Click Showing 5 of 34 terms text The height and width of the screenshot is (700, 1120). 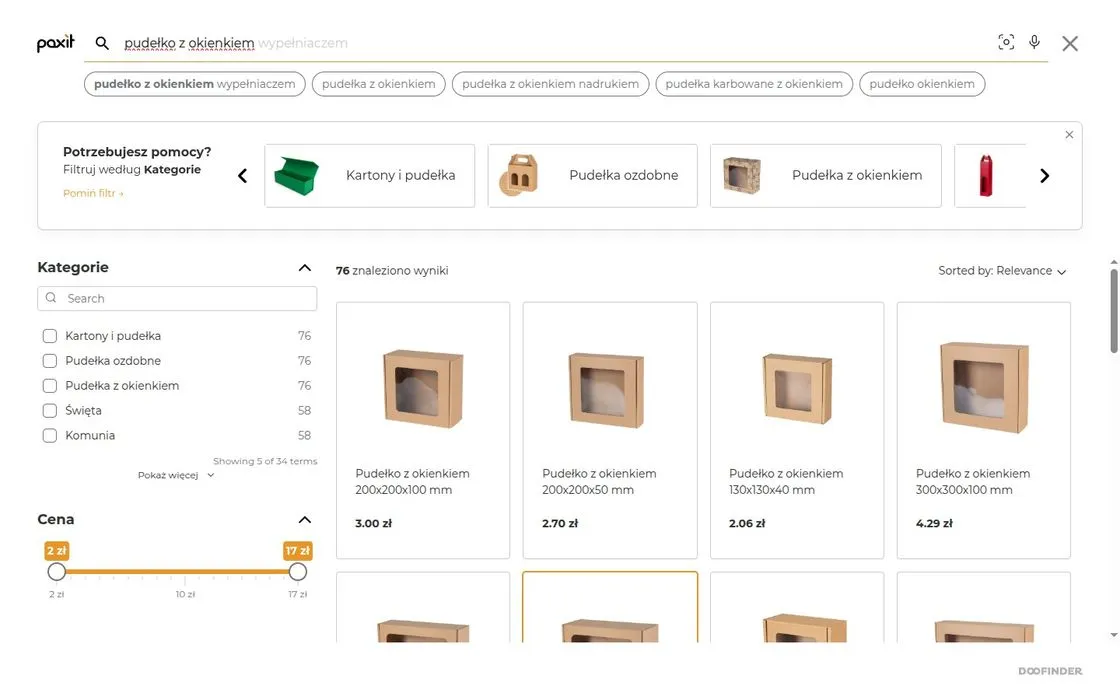pos(265,461)
